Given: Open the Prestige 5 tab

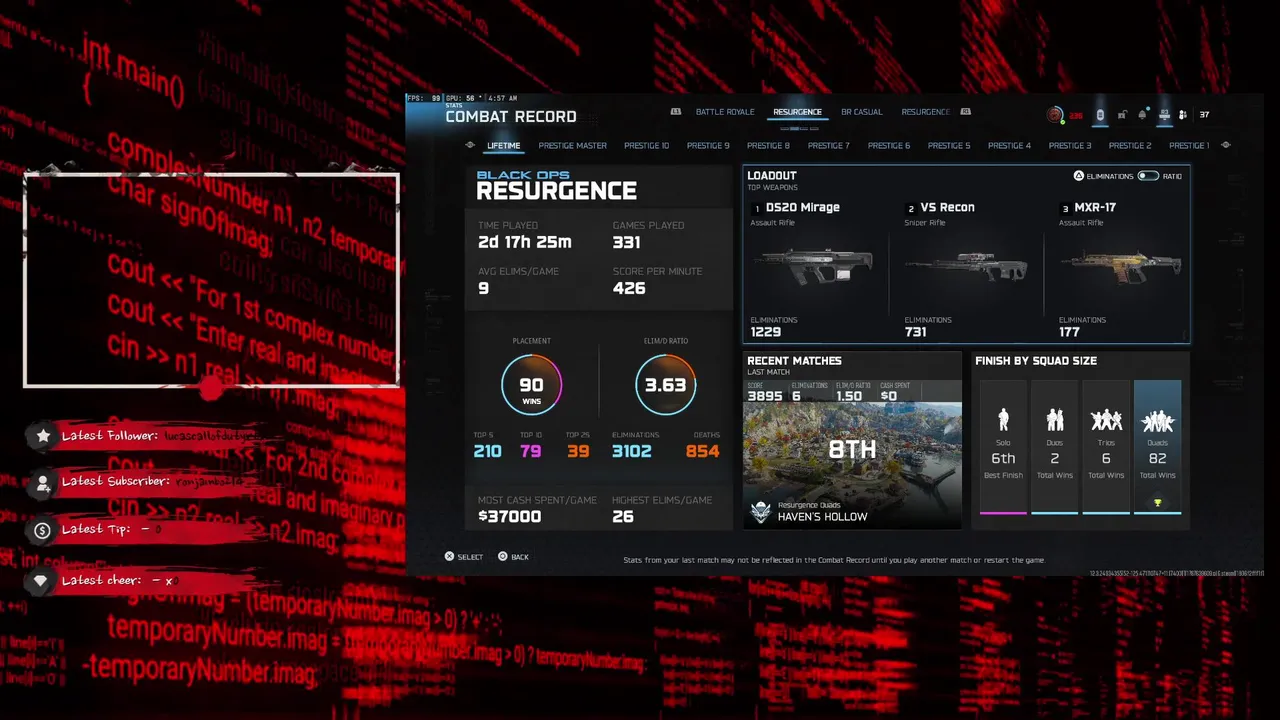Looking at the screenshot, I should [x=949, y=146].
